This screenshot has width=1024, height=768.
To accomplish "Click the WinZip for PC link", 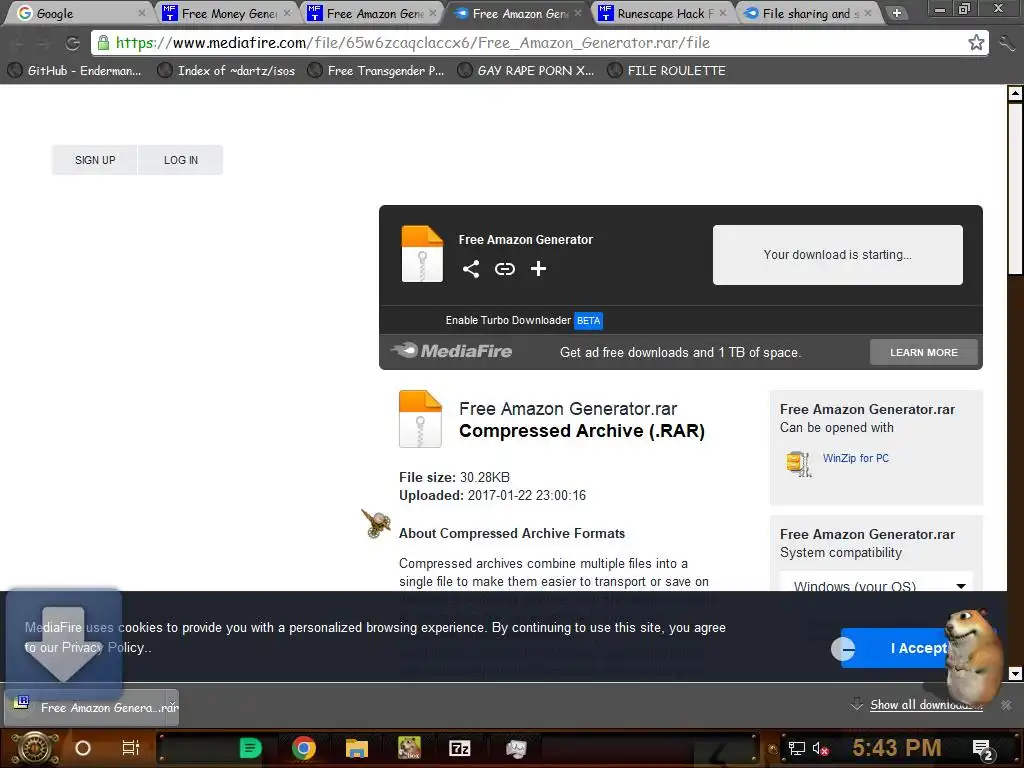I will 856,458.
